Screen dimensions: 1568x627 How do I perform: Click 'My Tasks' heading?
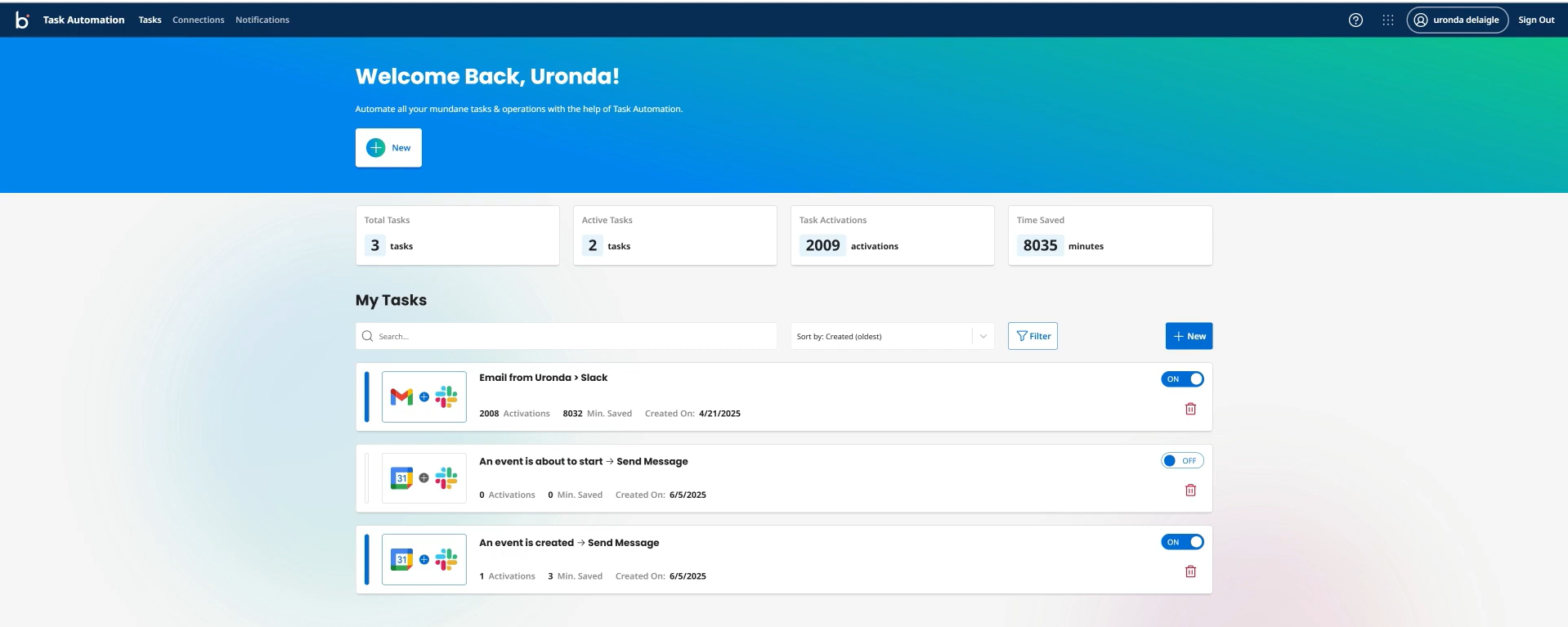(391, 300)
